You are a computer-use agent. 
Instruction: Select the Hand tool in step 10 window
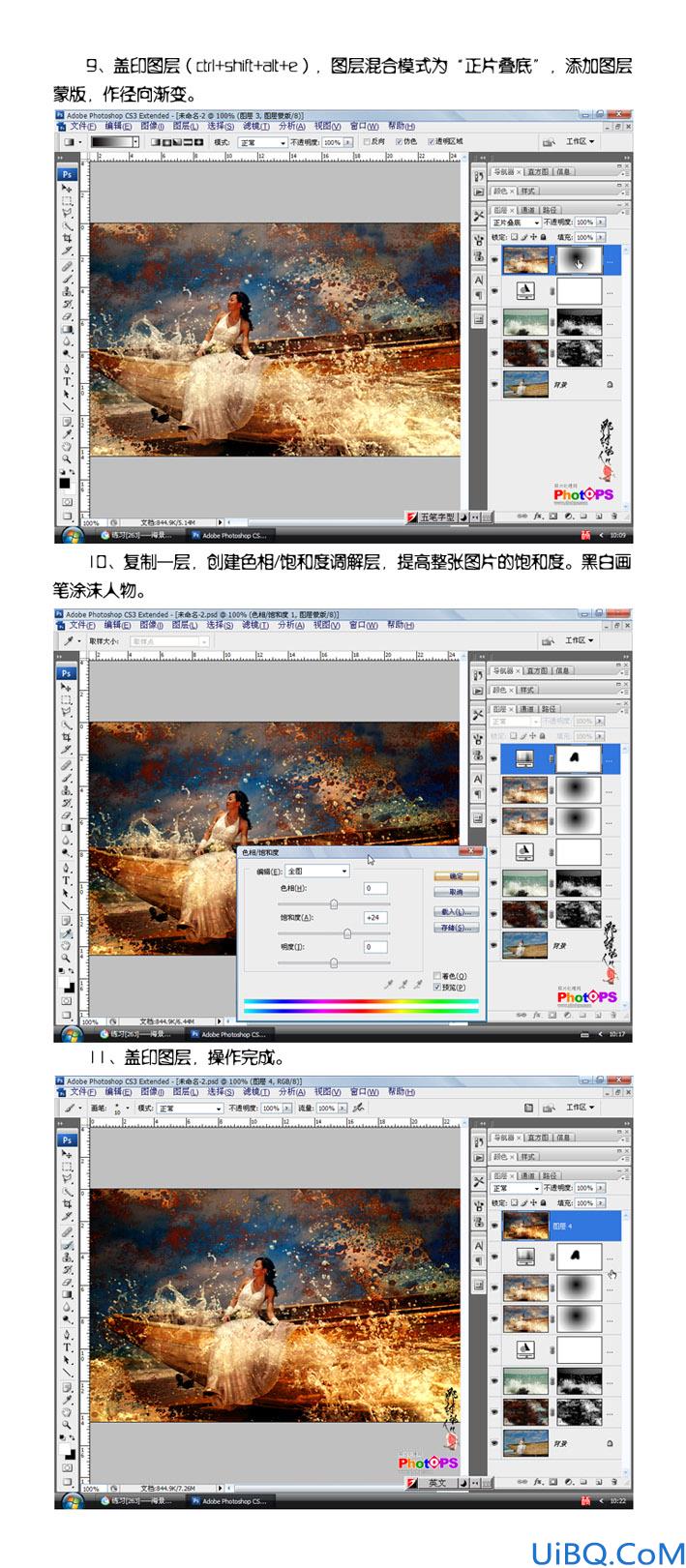point(66,945)
